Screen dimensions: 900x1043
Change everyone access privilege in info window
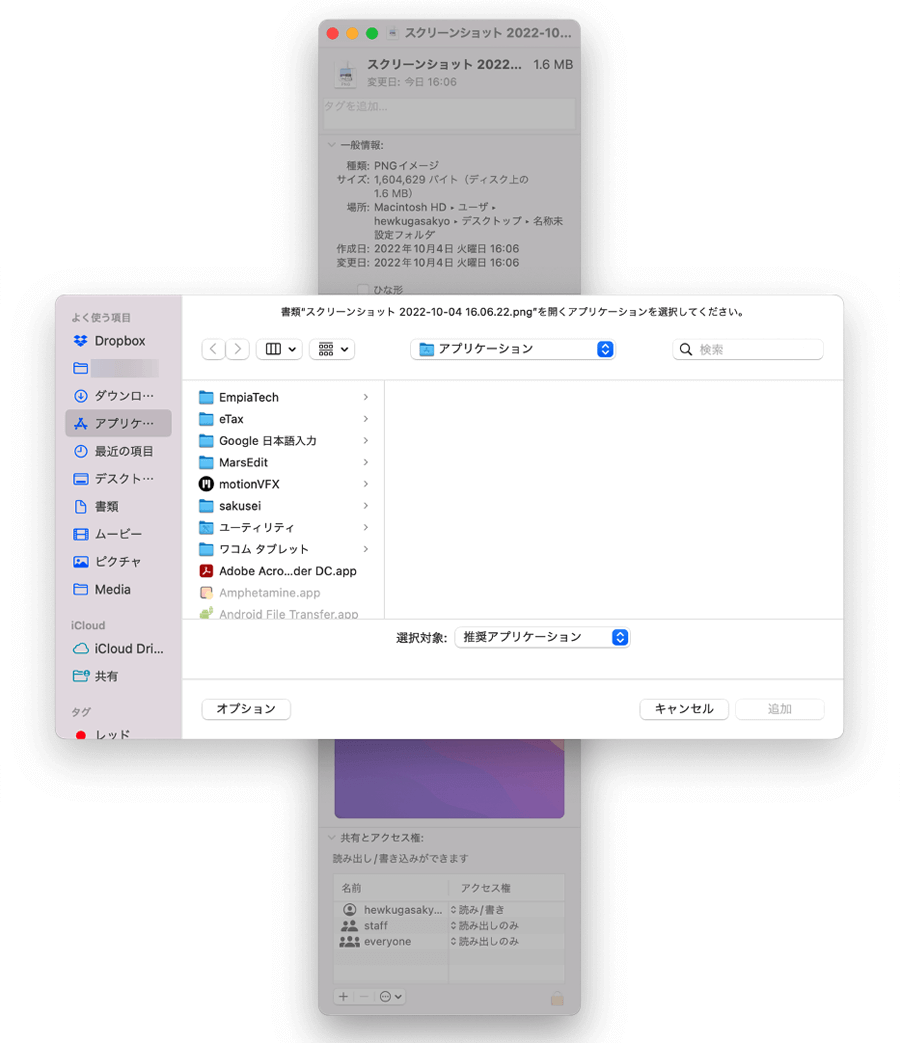tap(485, 941)
